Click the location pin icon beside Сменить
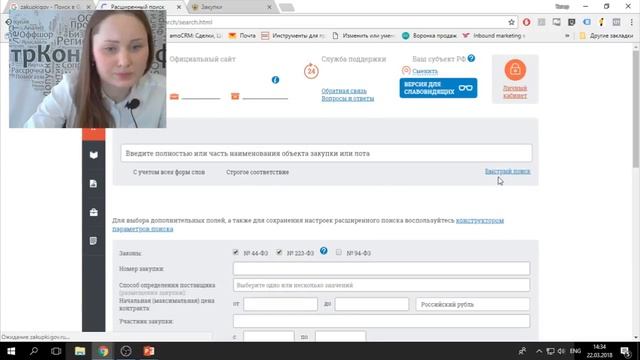 click(x=406, y=71)
